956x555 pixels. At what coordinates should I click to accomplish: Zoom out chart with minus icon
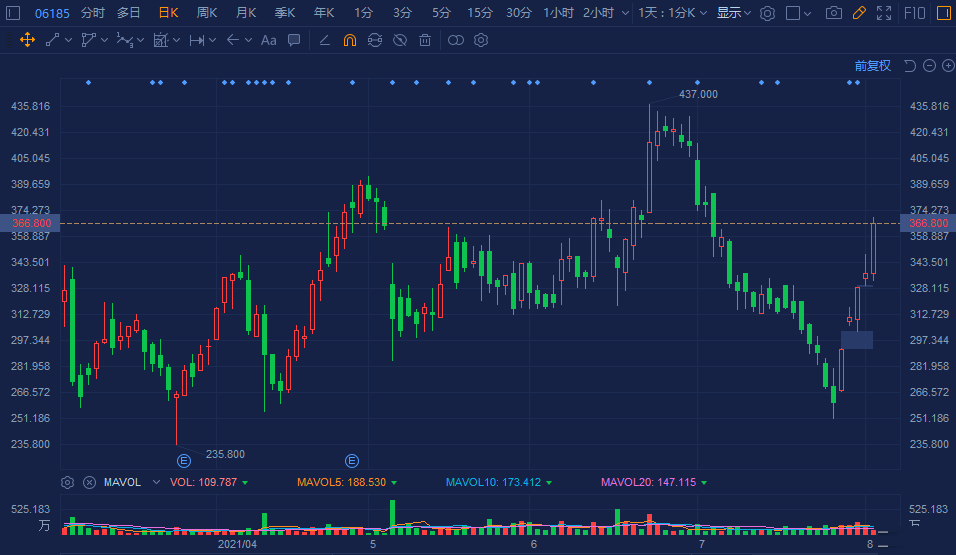[x=929, y=66]
